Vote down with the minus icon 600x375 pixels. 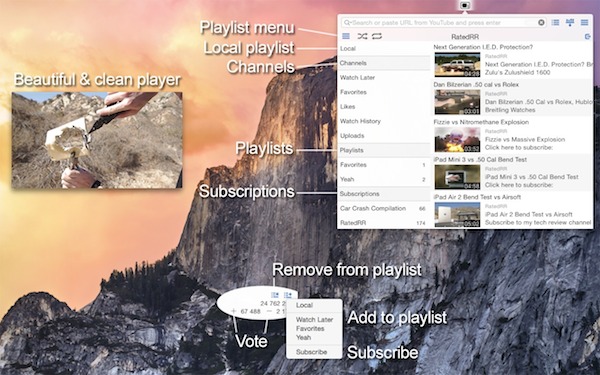269,311
